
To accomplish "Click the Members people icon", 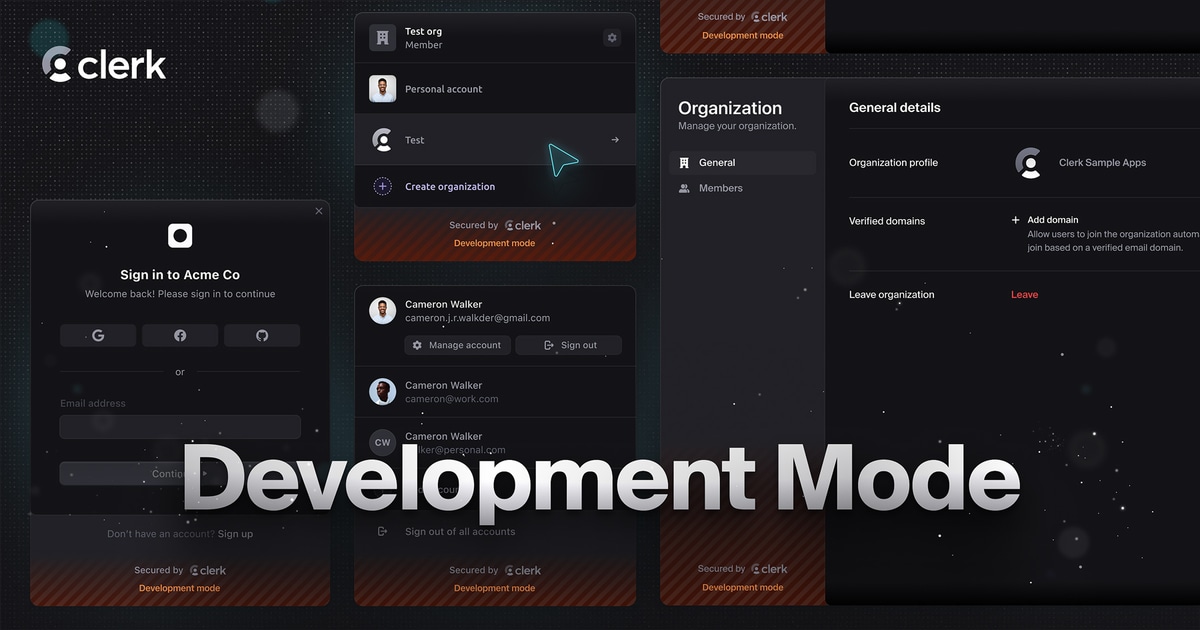I will pos(684,188).
